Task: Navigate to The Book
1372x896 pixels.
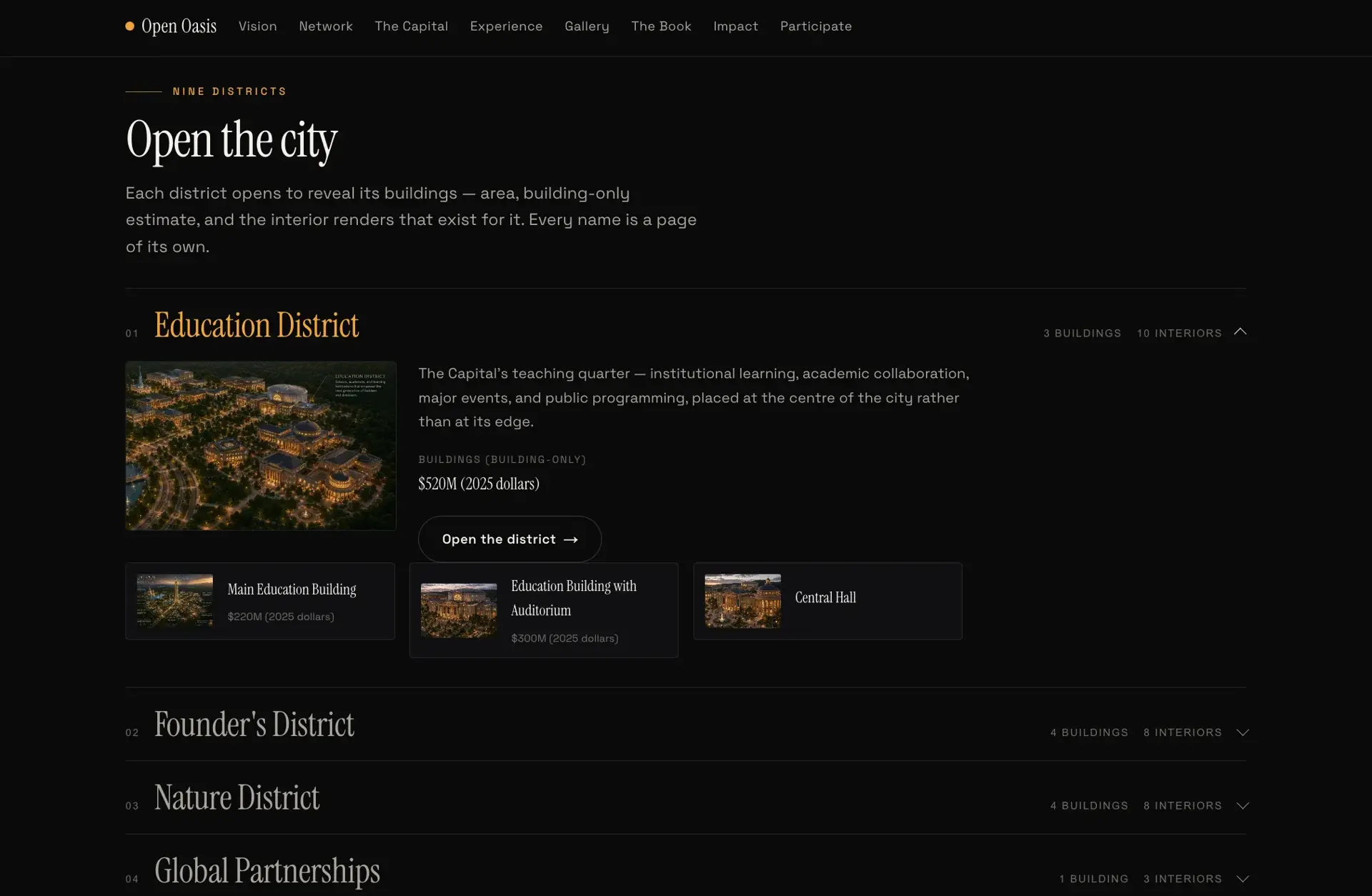Action: pos(661,26)
